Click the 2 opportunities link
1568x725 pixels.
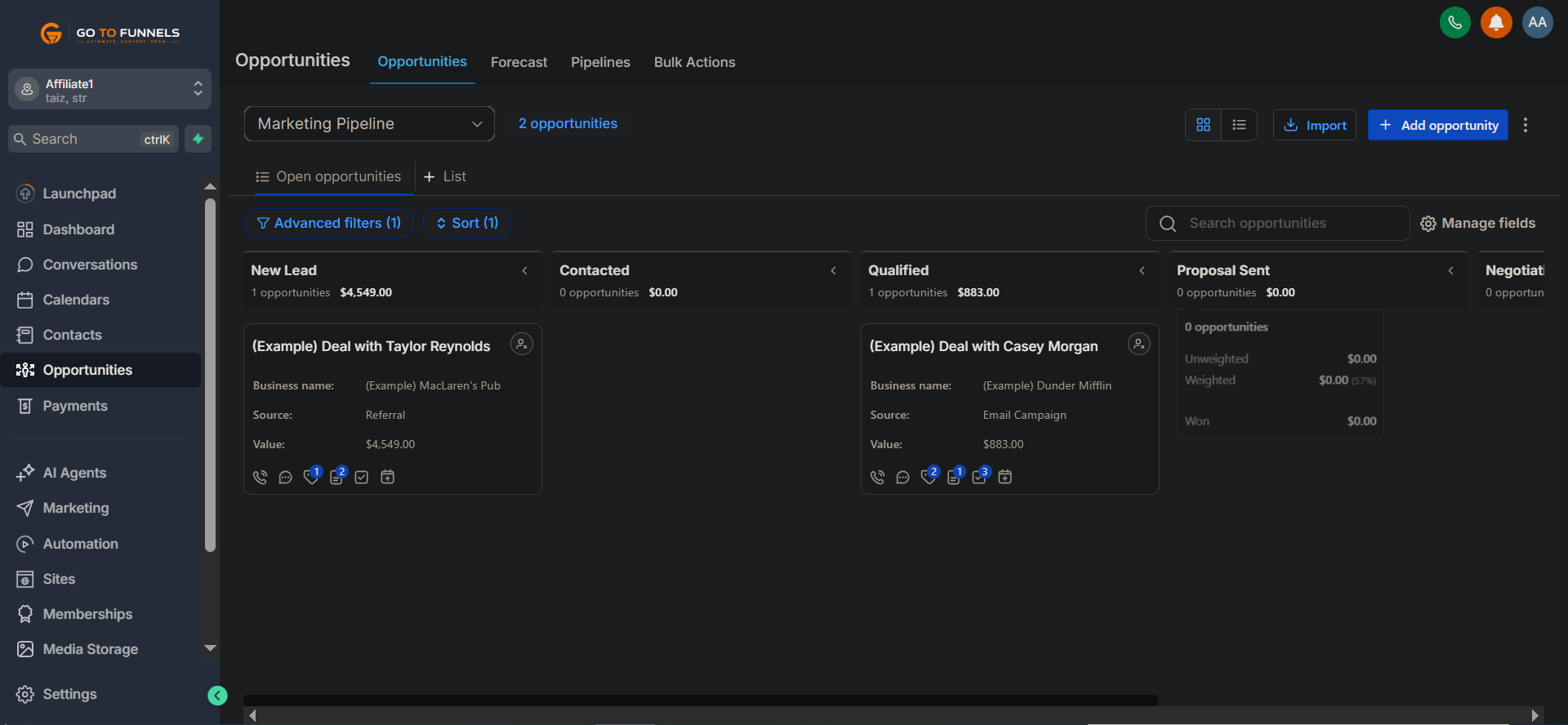tap(568, 123)
